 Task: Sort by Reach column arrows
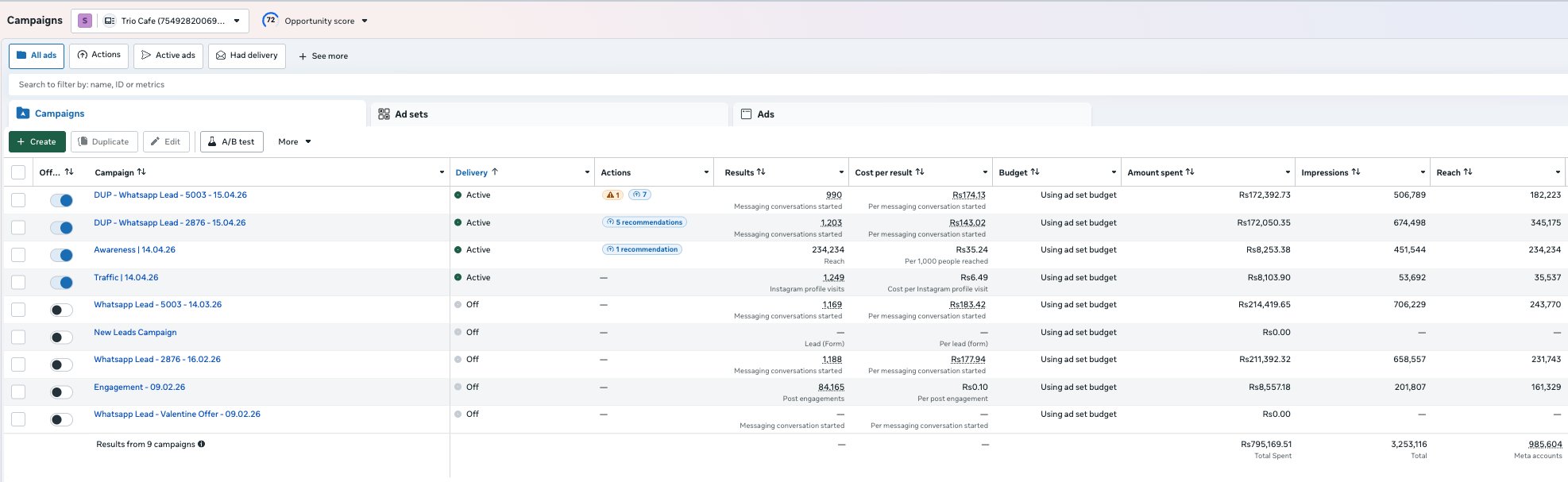click(1468, 172)
